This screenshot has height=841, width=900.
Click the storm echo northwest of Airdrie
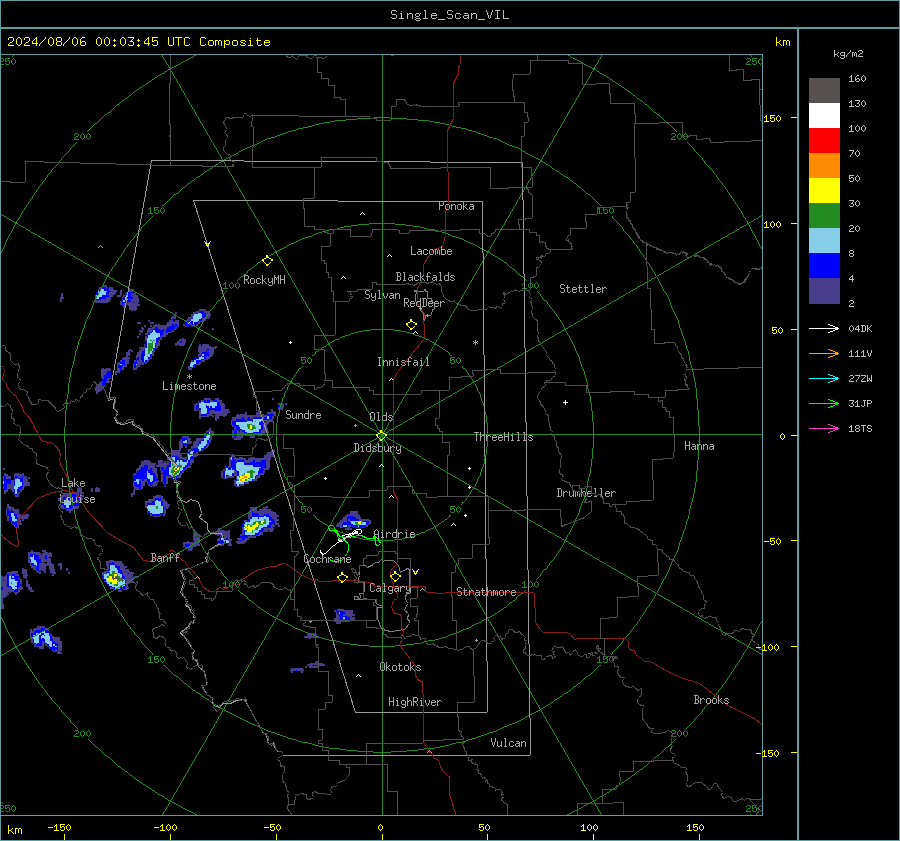[354, 521]
